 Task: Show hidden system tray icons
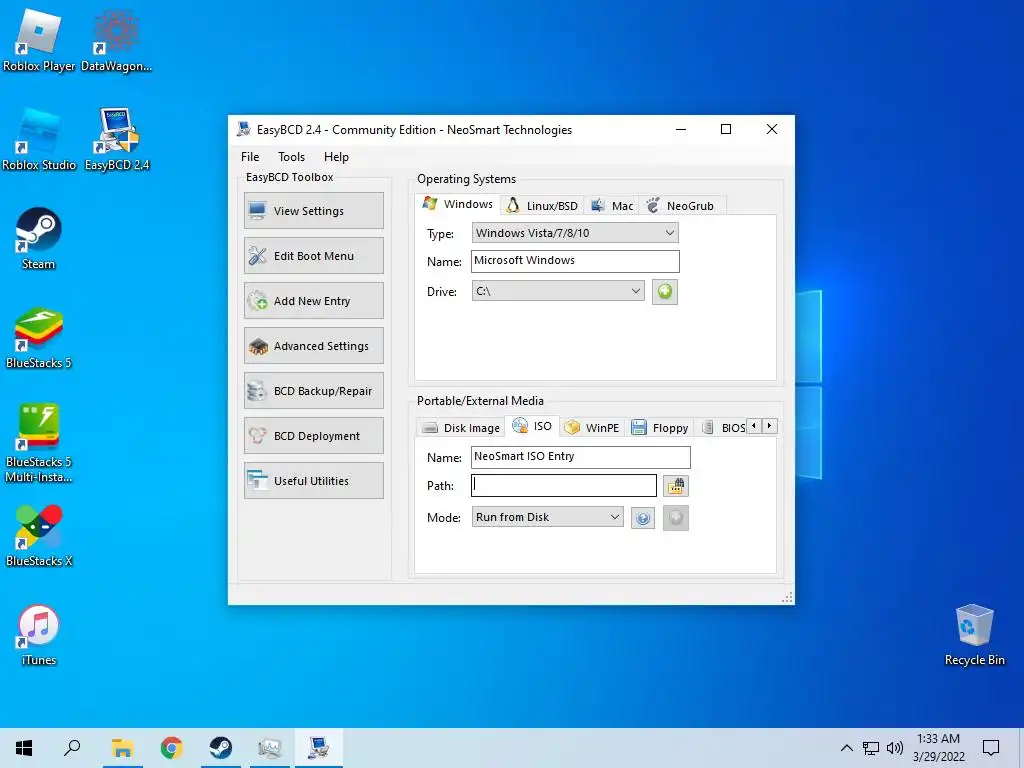point(846,748)
